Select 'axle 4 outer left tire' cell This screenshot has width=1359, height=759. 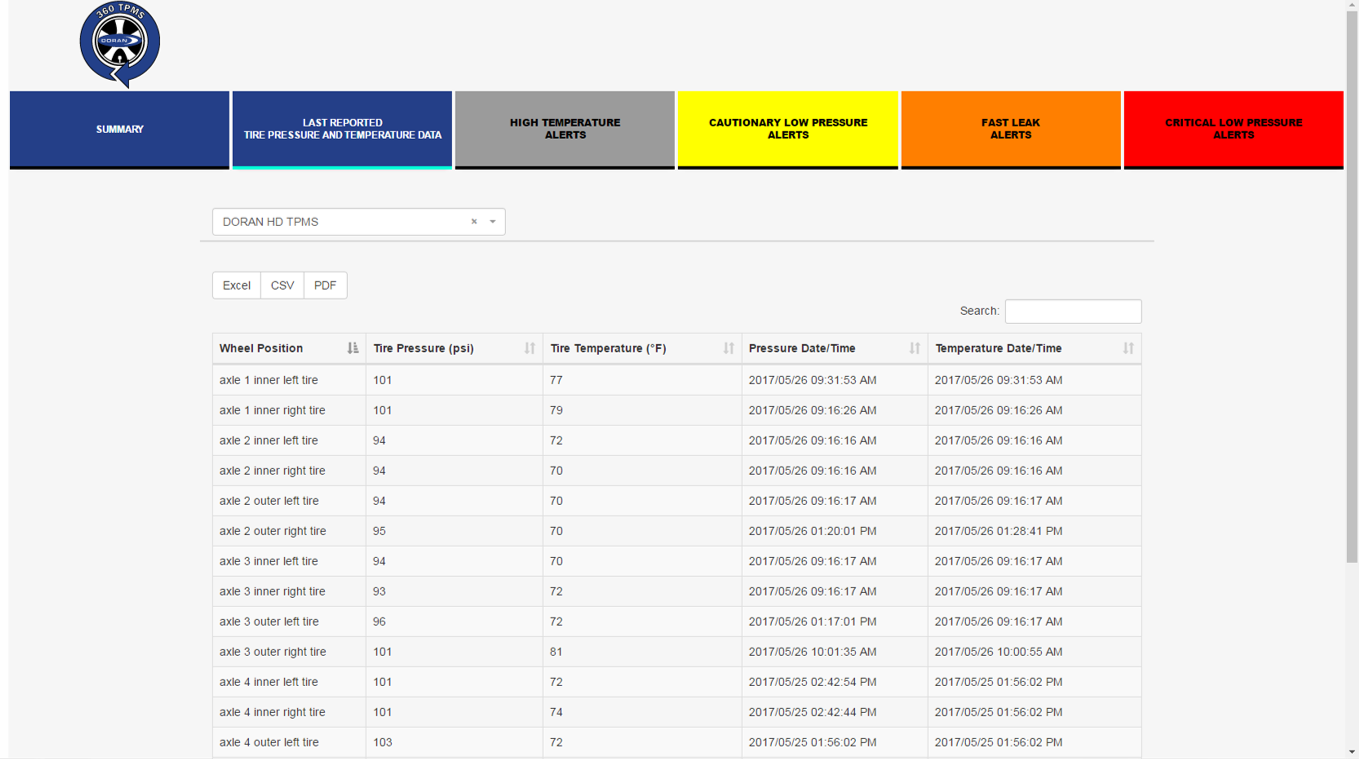pyautogui.click(x=289, y=742)
